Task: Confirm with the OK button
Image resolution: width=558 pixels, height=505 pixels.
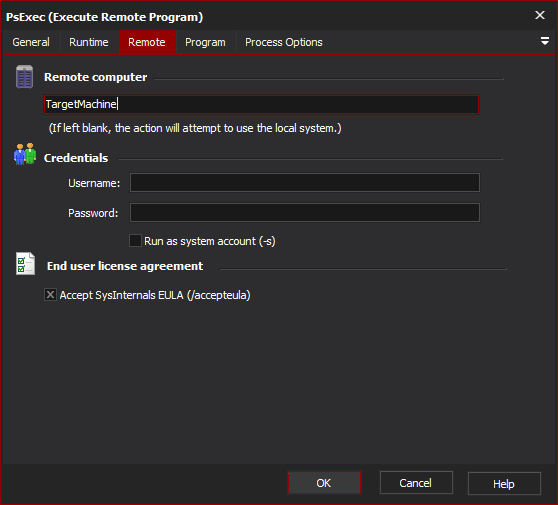Action: click(x=324, y=483)
